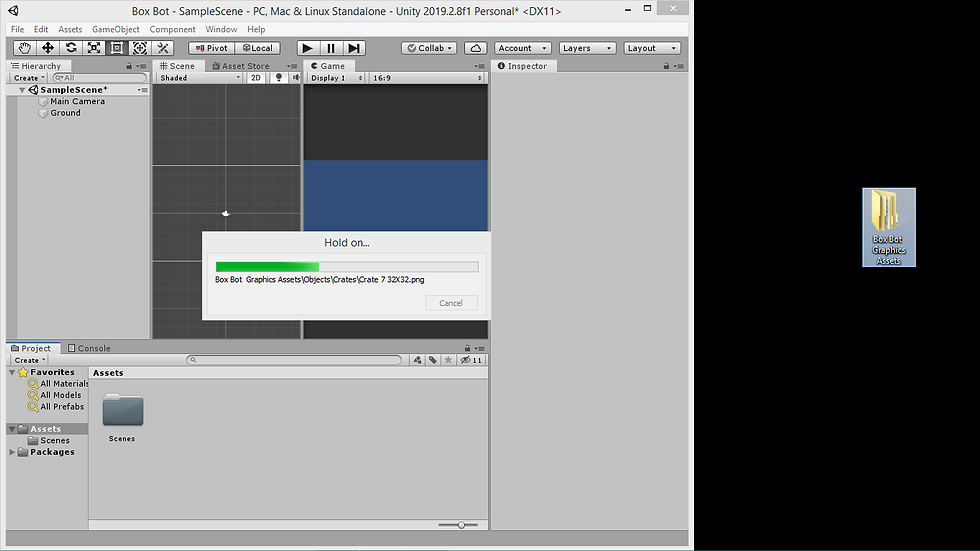Open 16:9 aspect ratio dropdown
The height and width of the screenshot is (551, 980).
pos(427,78)
